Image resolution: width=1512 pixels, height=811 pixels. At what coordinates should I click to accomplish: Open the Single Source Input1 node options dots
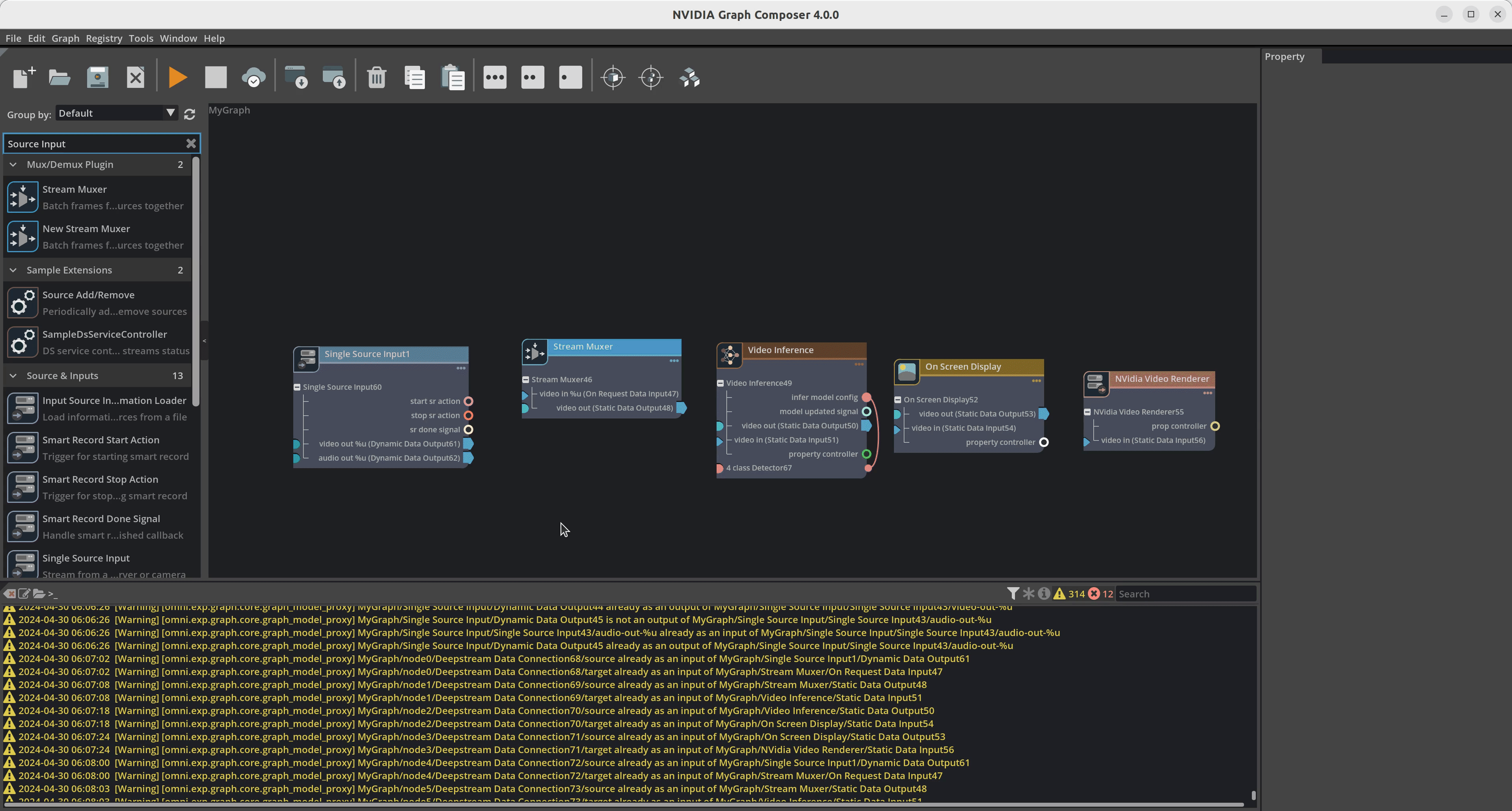[461, 368]
